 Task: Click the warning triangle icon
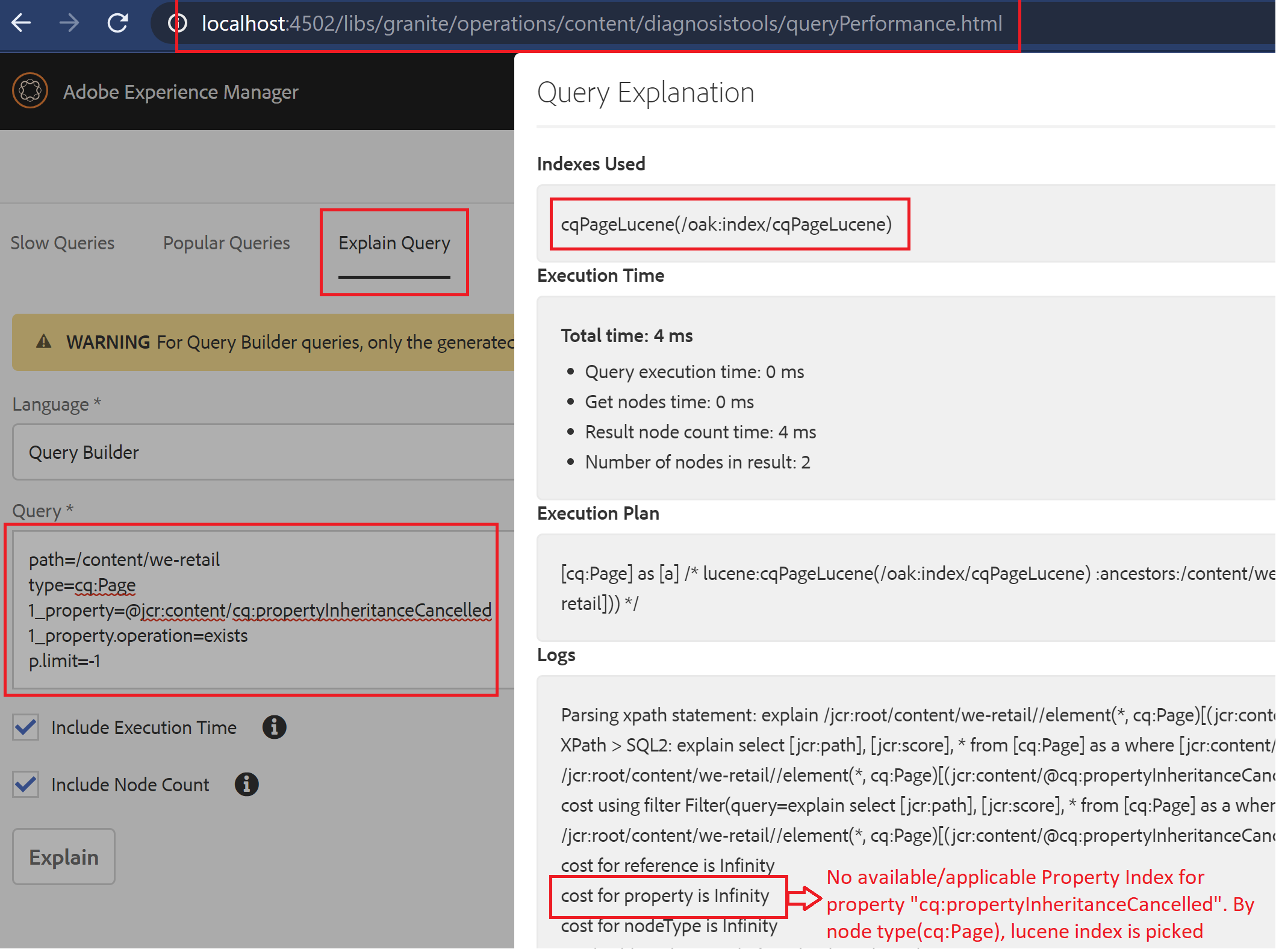44,342
